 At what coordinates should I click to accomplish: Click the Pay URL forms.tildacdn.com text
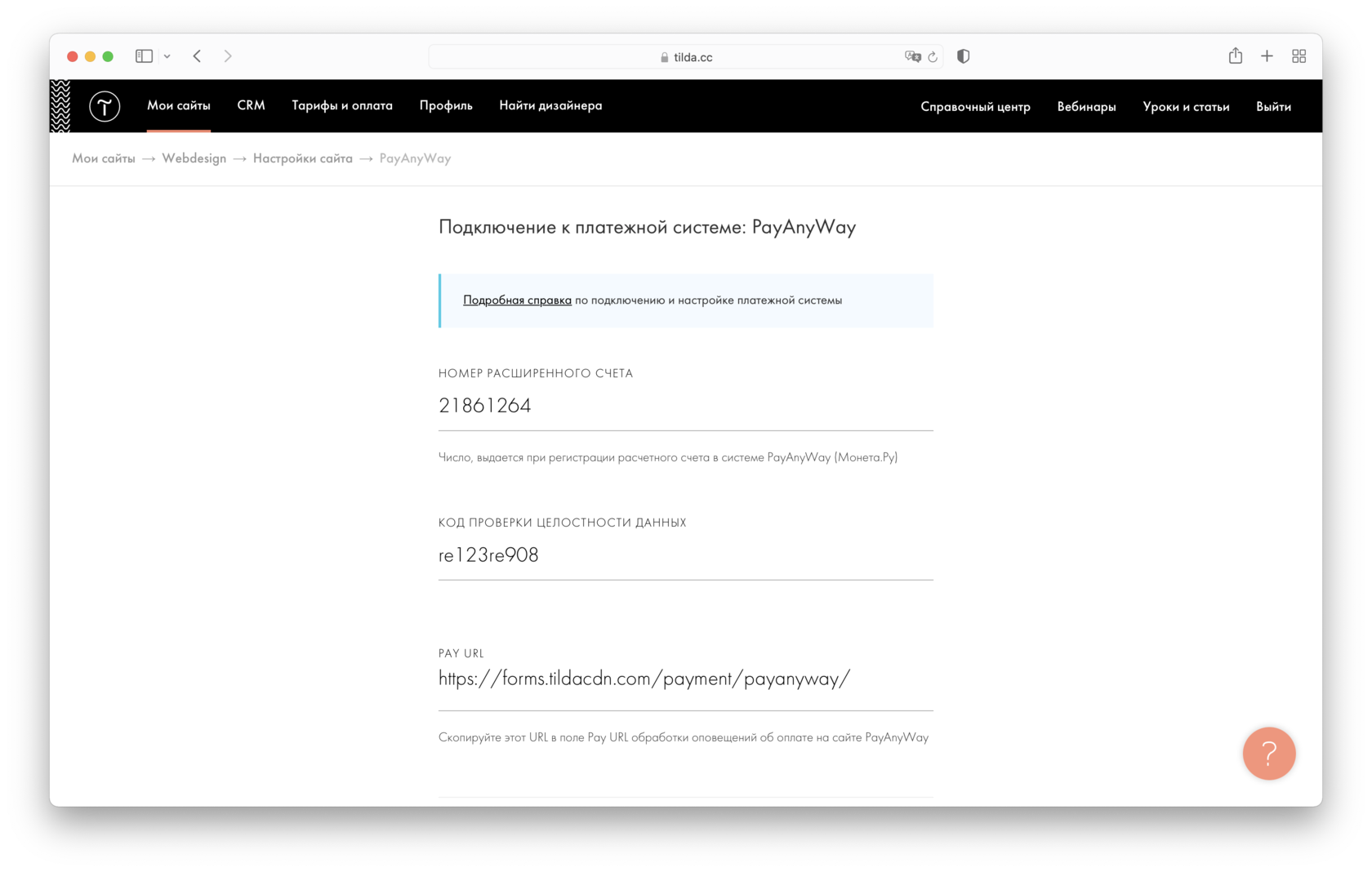point(644,678)
